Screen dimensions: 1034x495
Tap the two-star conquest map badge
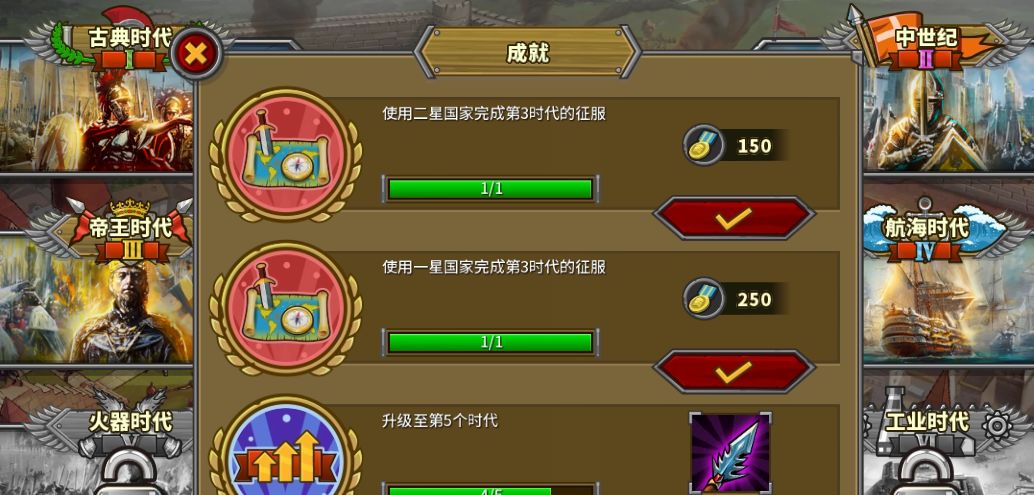tap(286, 156)
